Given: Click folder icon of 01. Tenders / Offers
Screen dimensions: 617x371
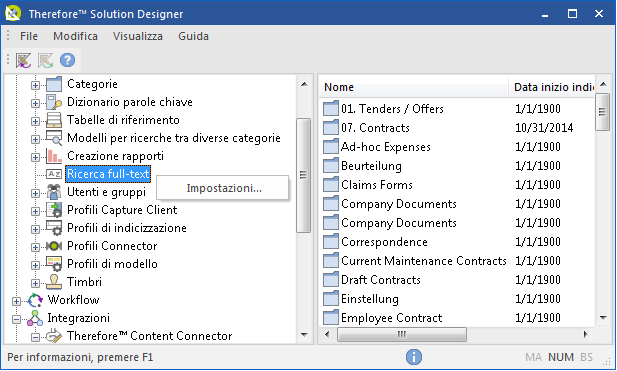Looking at the screenshot, I should pyautogui.click(x=331, y=108).
